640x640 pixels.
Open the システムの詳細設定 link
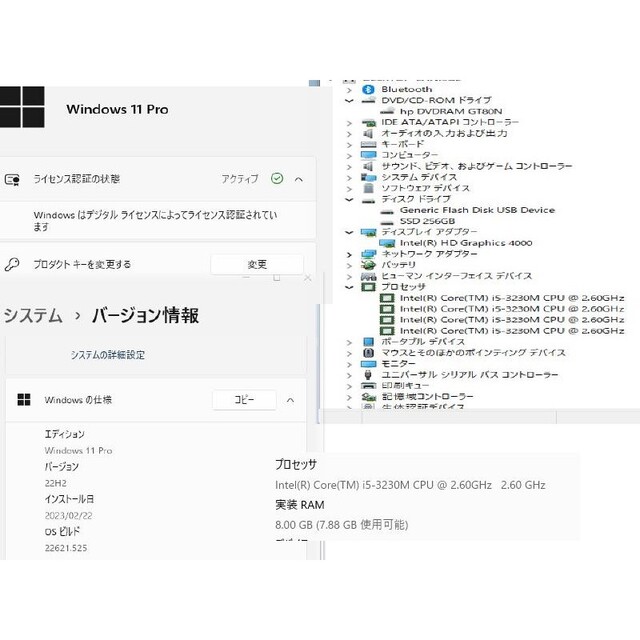[x=108, y=355]
